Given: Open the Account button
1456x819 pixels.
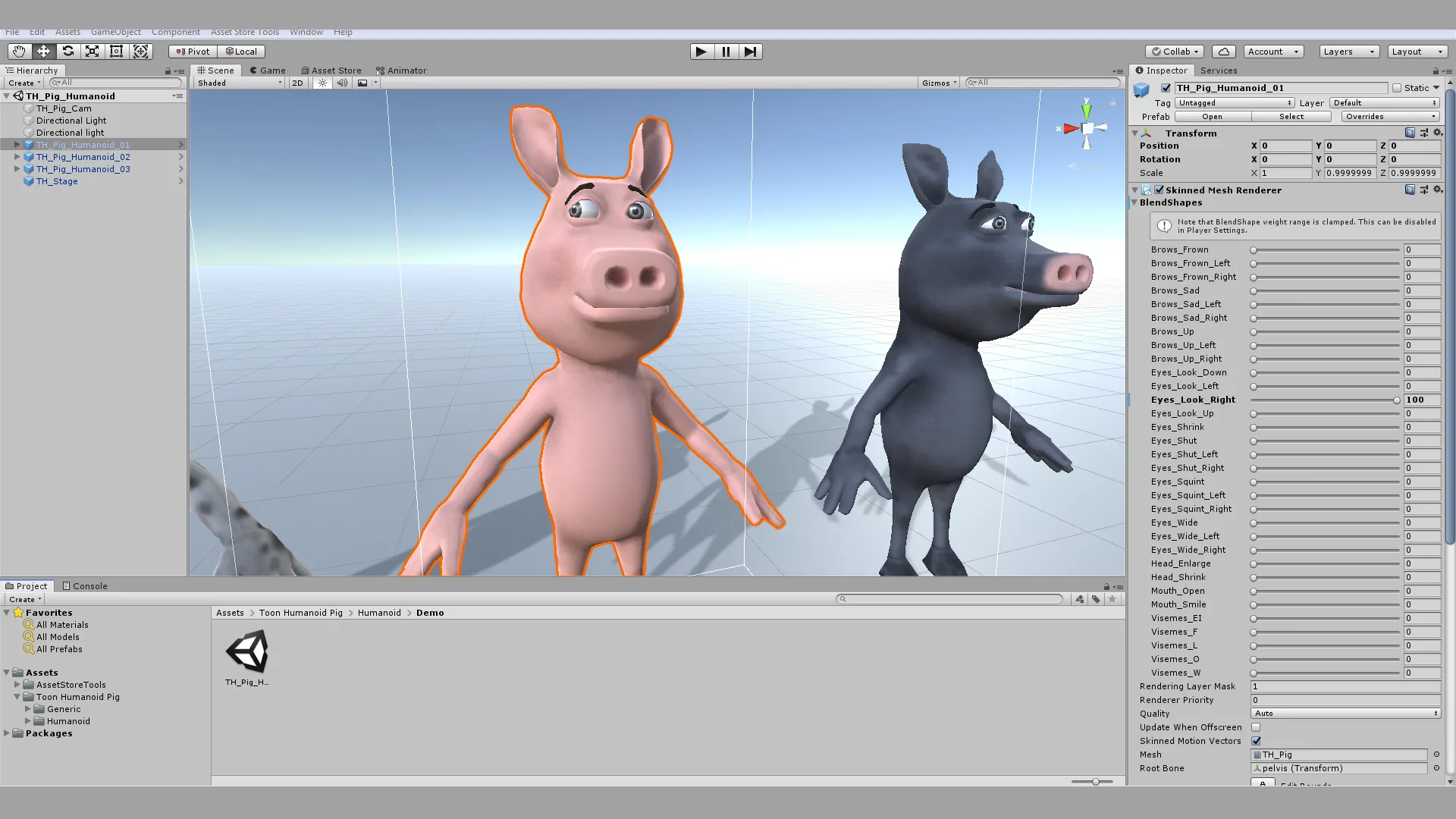Looking at the screenshot, I should point(1274,52).
